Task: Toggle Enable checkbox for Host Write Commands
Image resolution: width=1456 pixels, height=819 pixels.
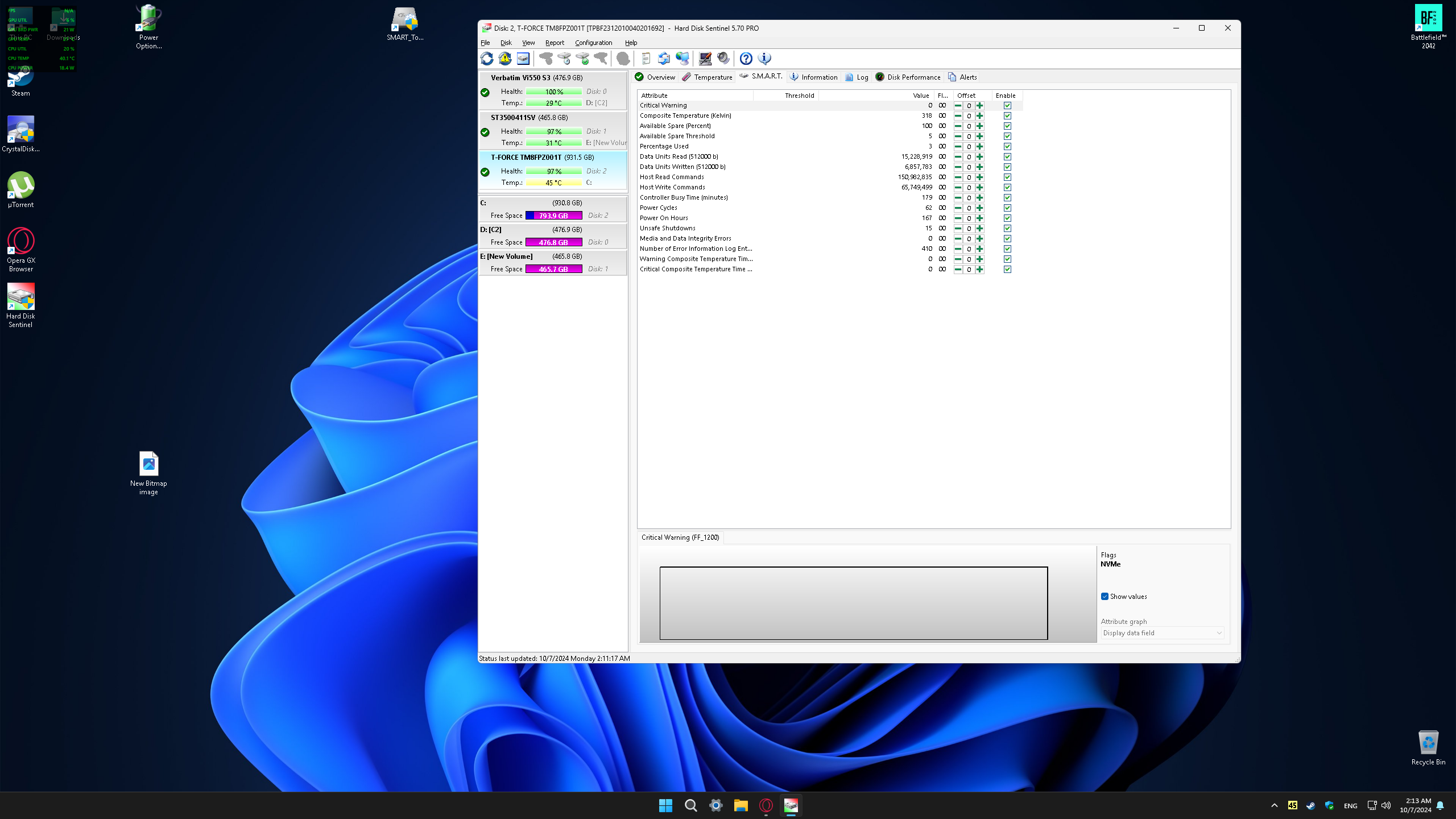Action: coord(1007,188)
